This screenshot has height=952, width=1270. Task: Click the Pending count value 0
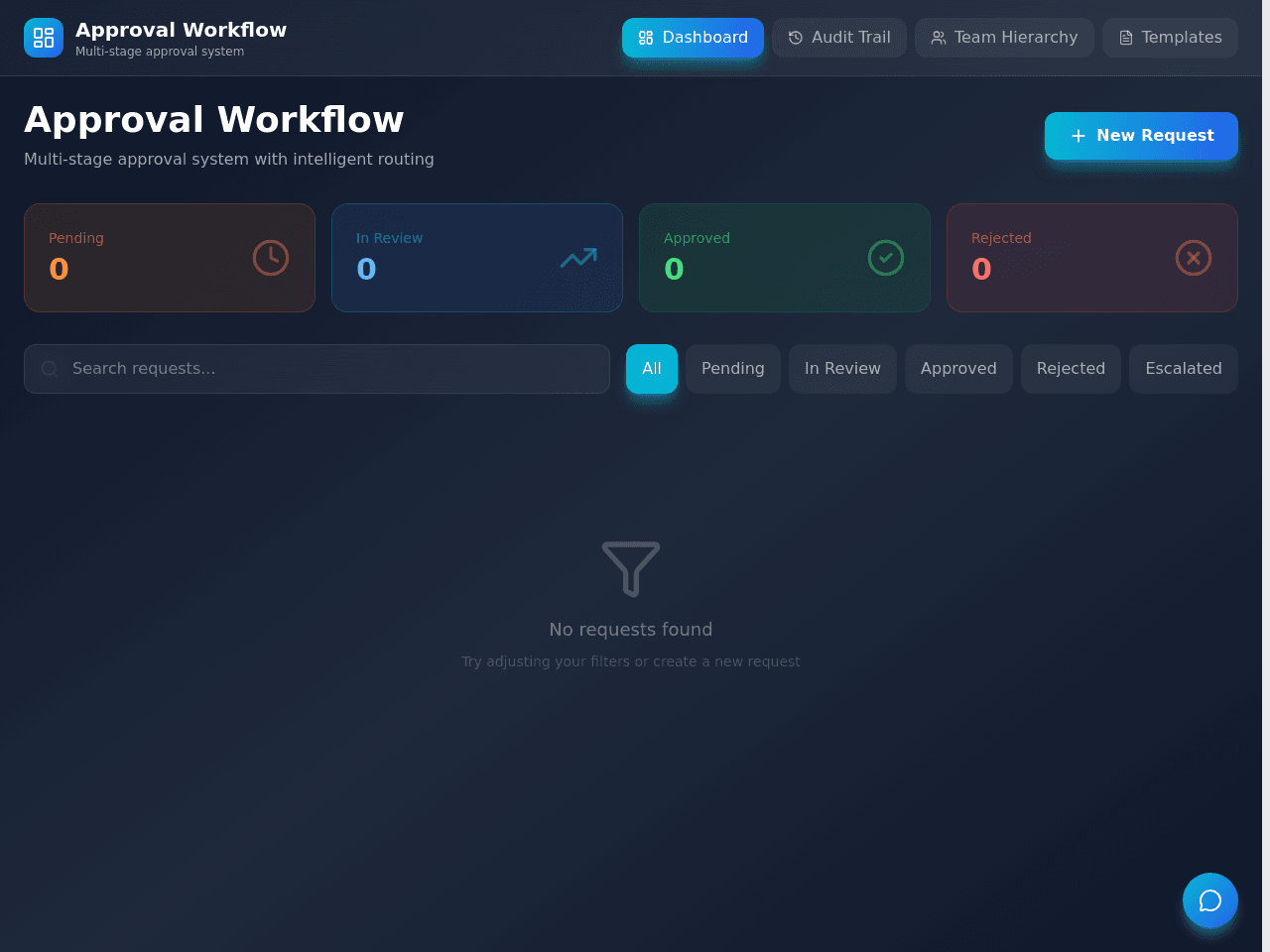tap(59, 270)
